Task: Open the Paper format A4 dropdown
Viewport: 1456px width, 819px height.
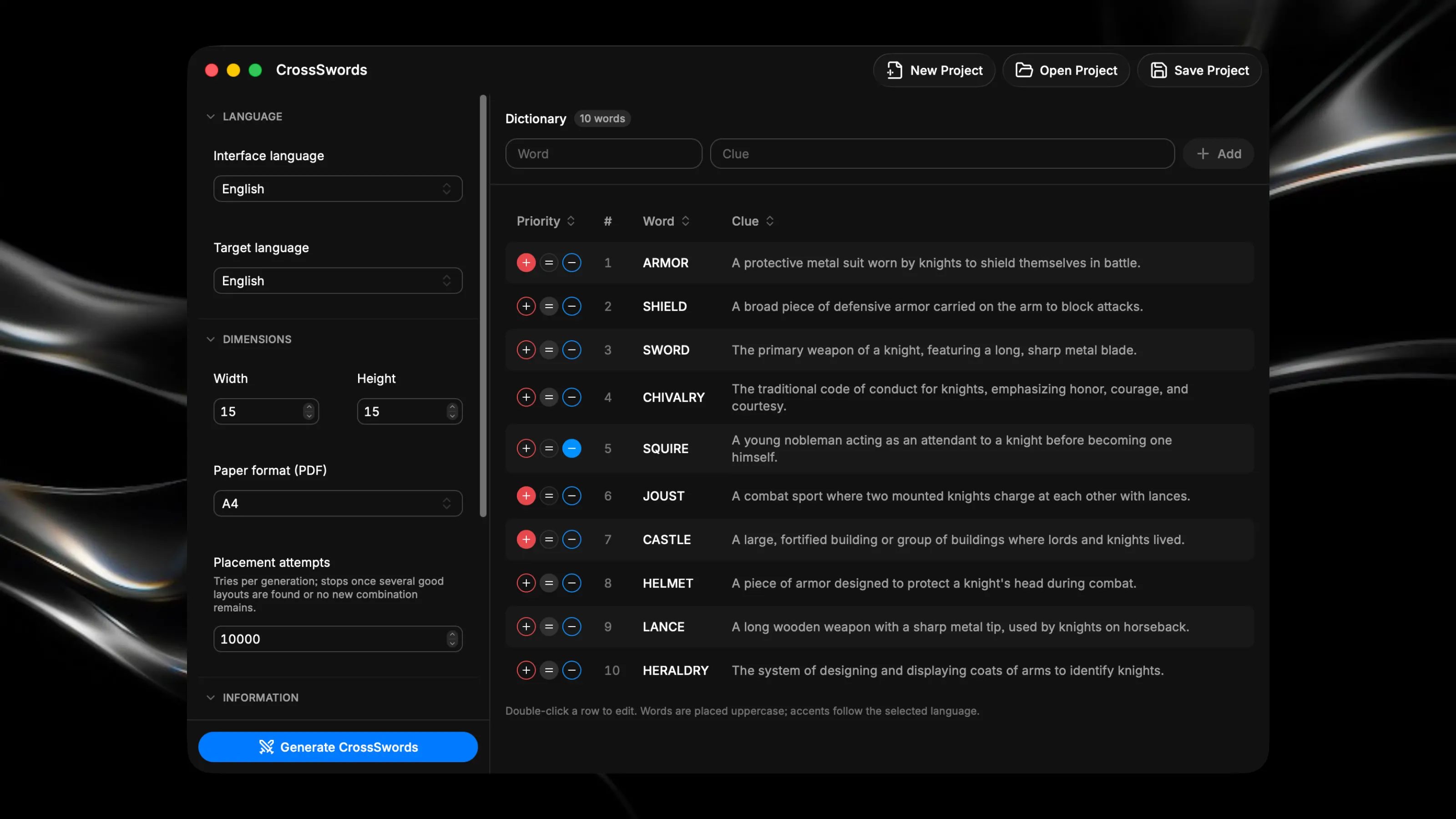Action: click(x=338, y=504)
